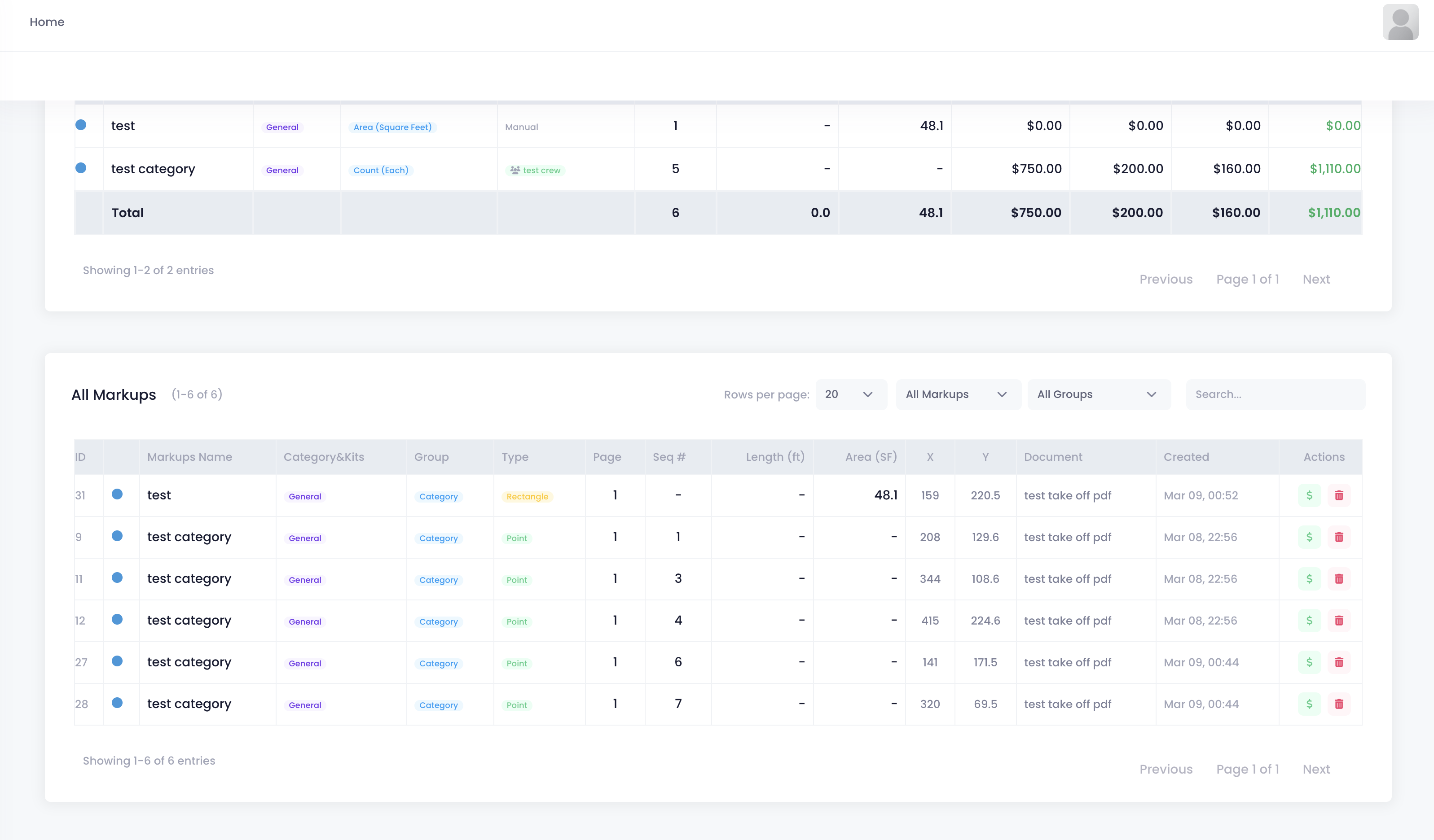Sort by the Markups Name column header
This screenshot has height=840, width=1434.
pos(189,457)
